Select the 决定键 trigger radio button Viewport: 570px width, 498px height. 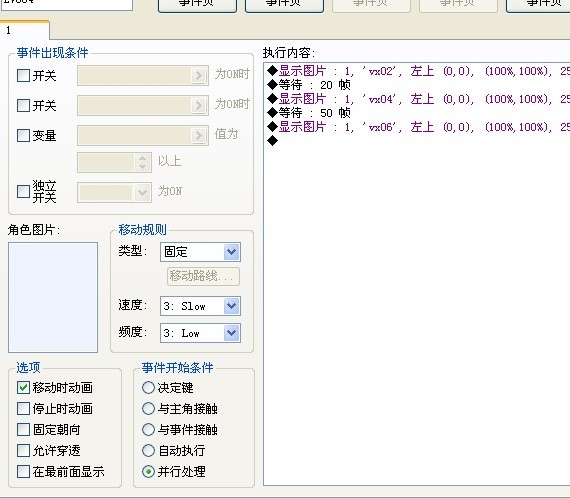[148, 387]
